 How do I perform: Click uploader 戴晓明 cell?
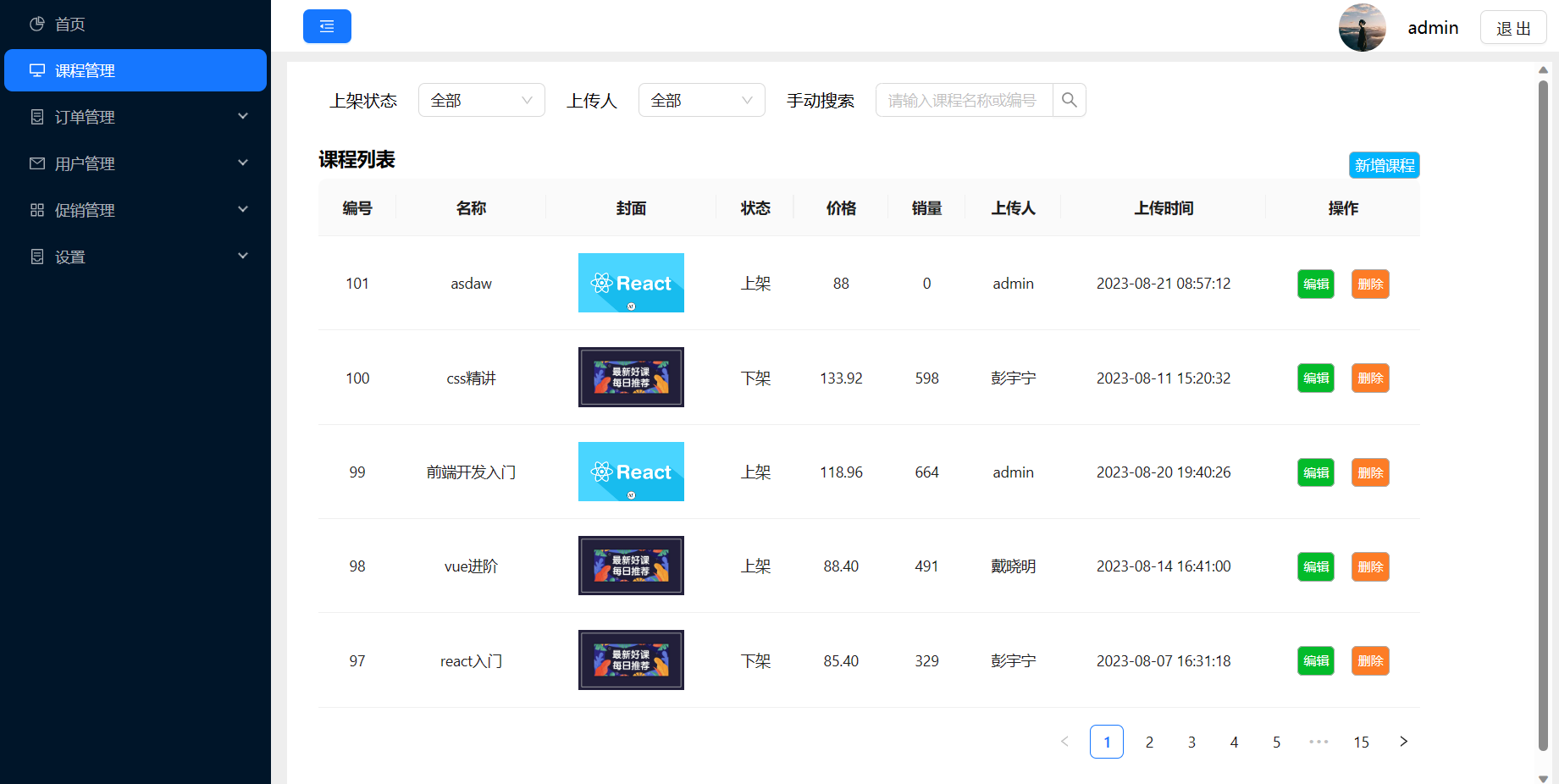click(x=1013, y=566)
